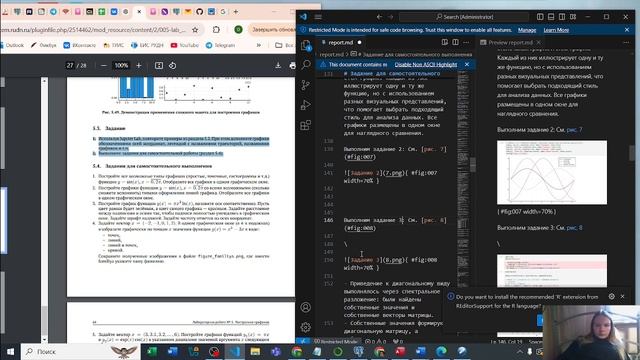Switch to the GitHub tab in Chrome
Screen dimensions: 640x360
tap(200, 12)
